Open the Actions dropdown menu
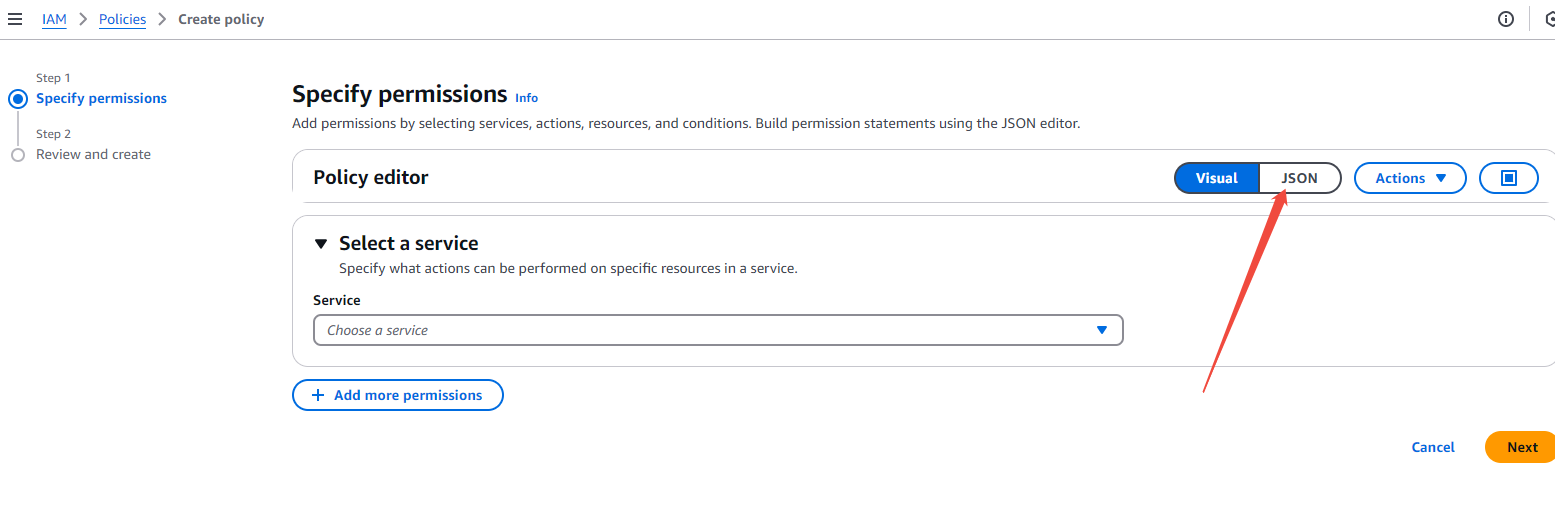The width and height of the screenshot is (1555, 512). 1410,178
